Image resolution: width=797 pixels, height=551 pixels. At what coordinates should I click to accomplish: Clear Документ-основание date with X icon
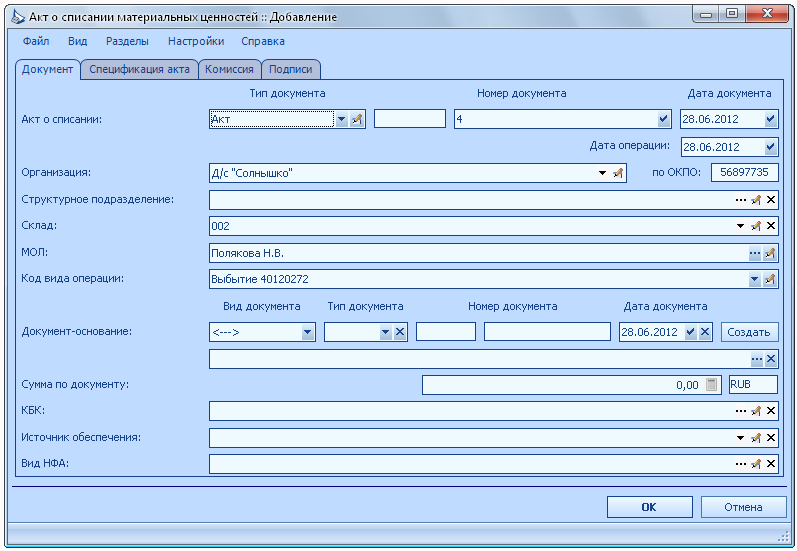point(704,332)
